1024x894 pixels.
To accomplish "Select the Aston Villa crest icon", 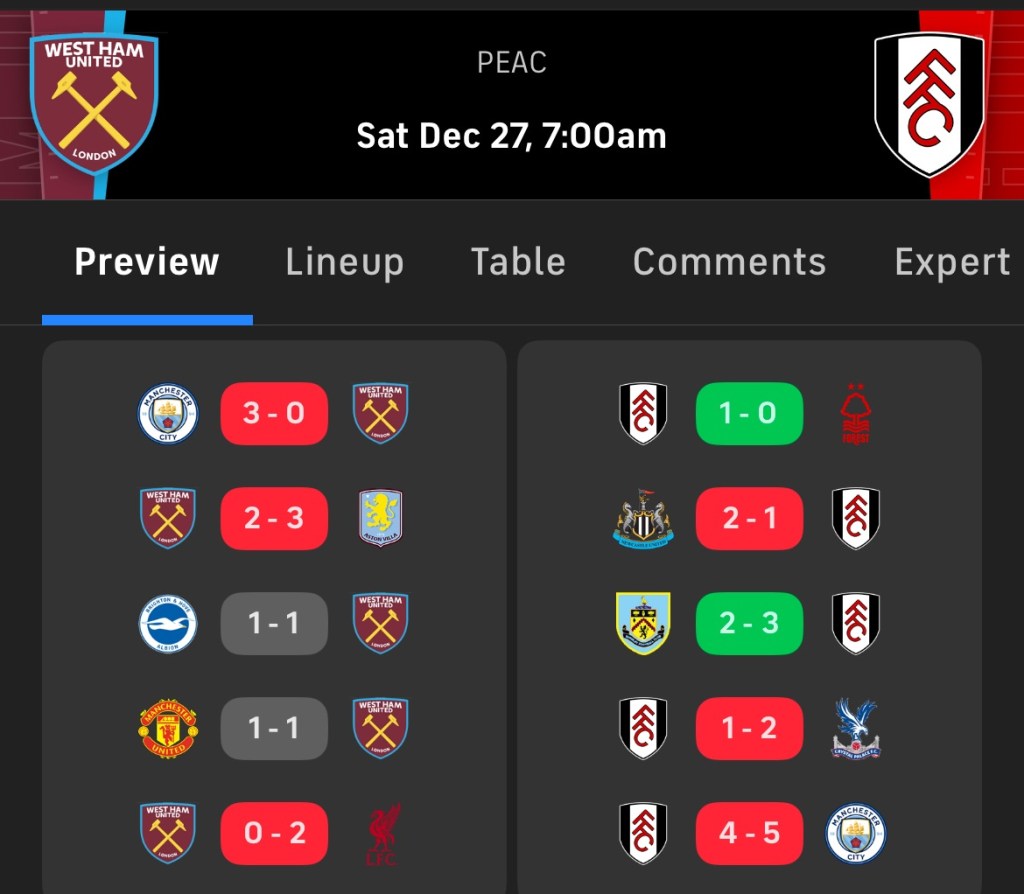I will pos(380,518).
